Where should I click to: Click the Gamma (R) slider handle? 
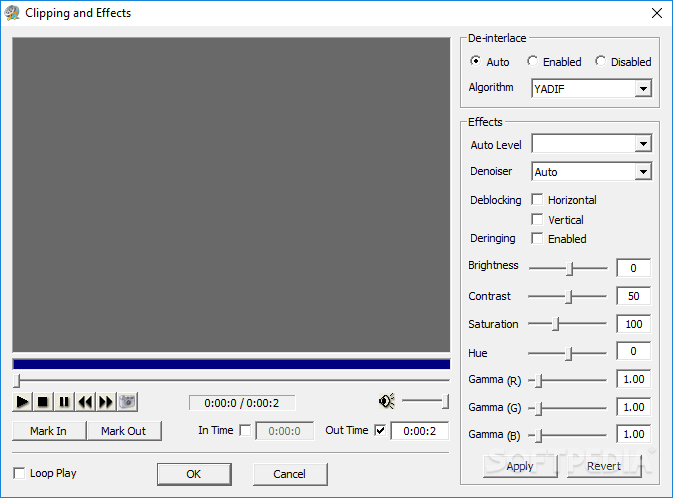point(539,381)
